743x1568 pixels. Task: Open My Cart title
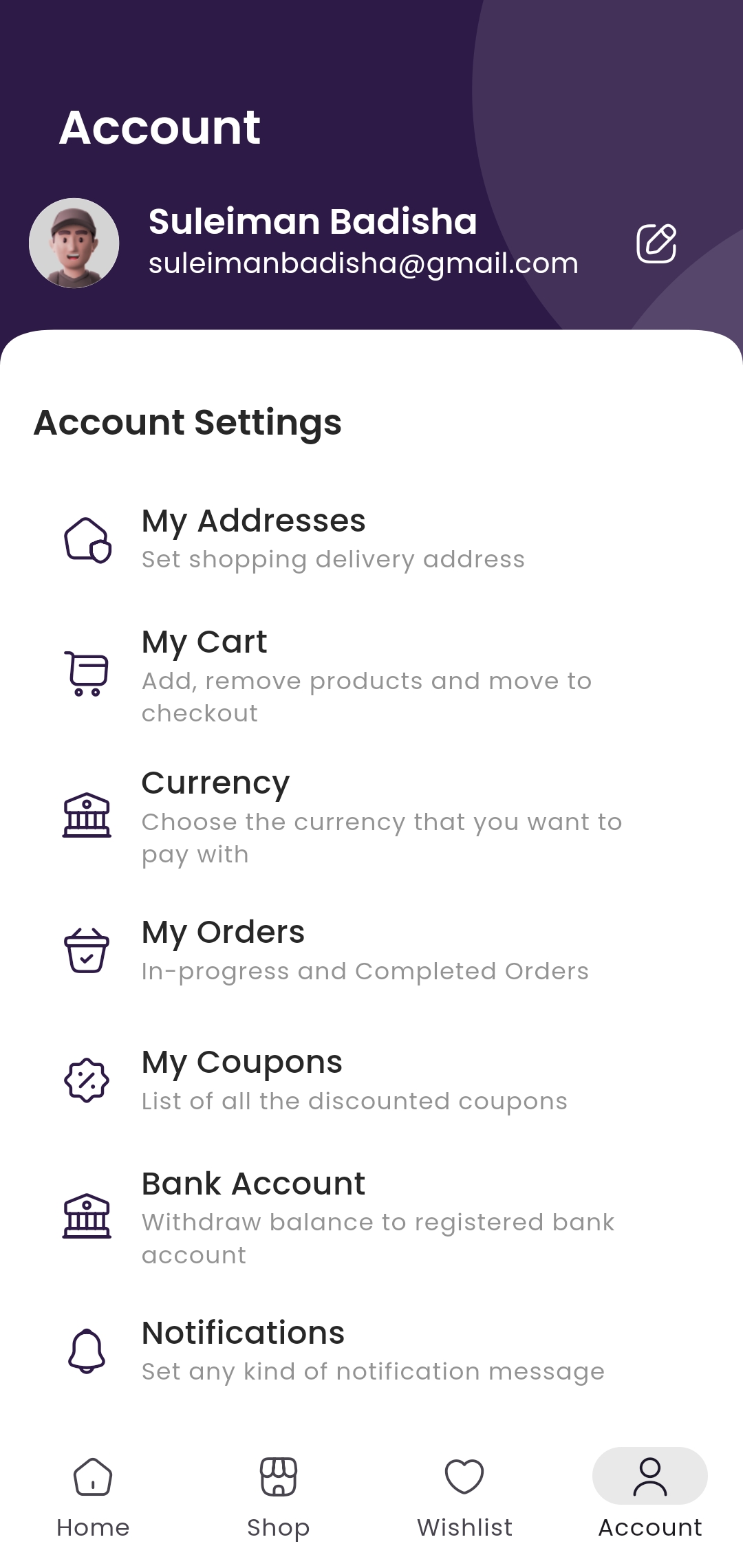(204, 642)
